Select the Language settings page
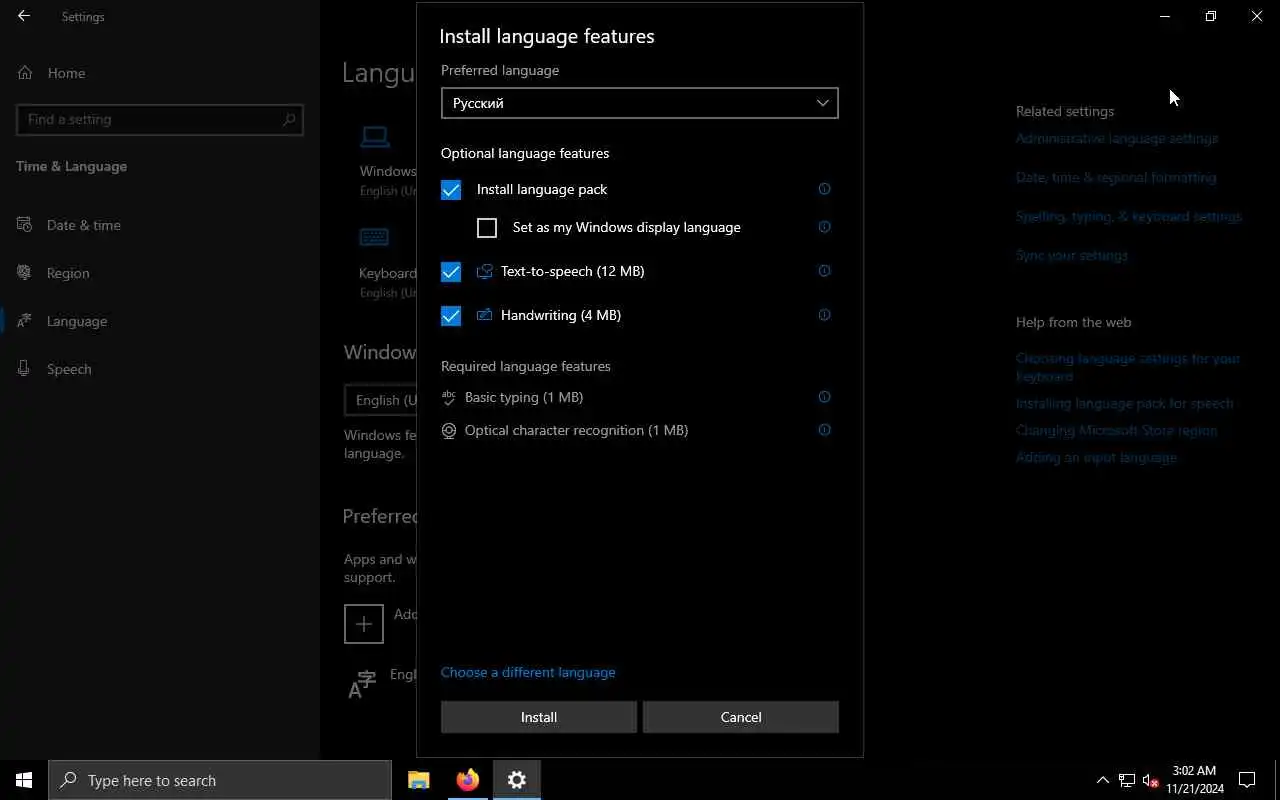 point(77,321)
